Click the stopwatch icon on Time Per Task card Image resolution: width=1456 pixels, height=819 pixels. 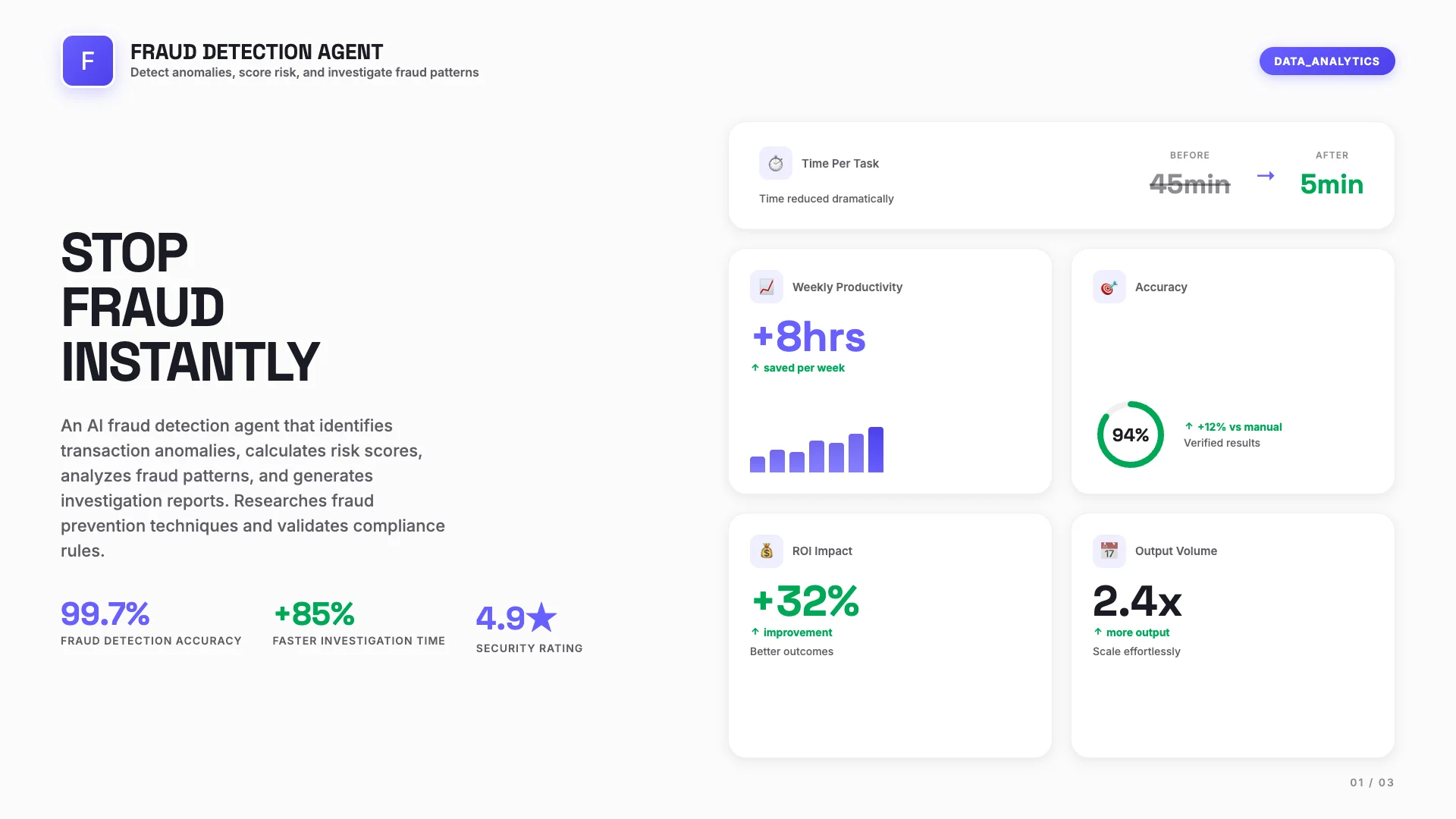point(776,162)
